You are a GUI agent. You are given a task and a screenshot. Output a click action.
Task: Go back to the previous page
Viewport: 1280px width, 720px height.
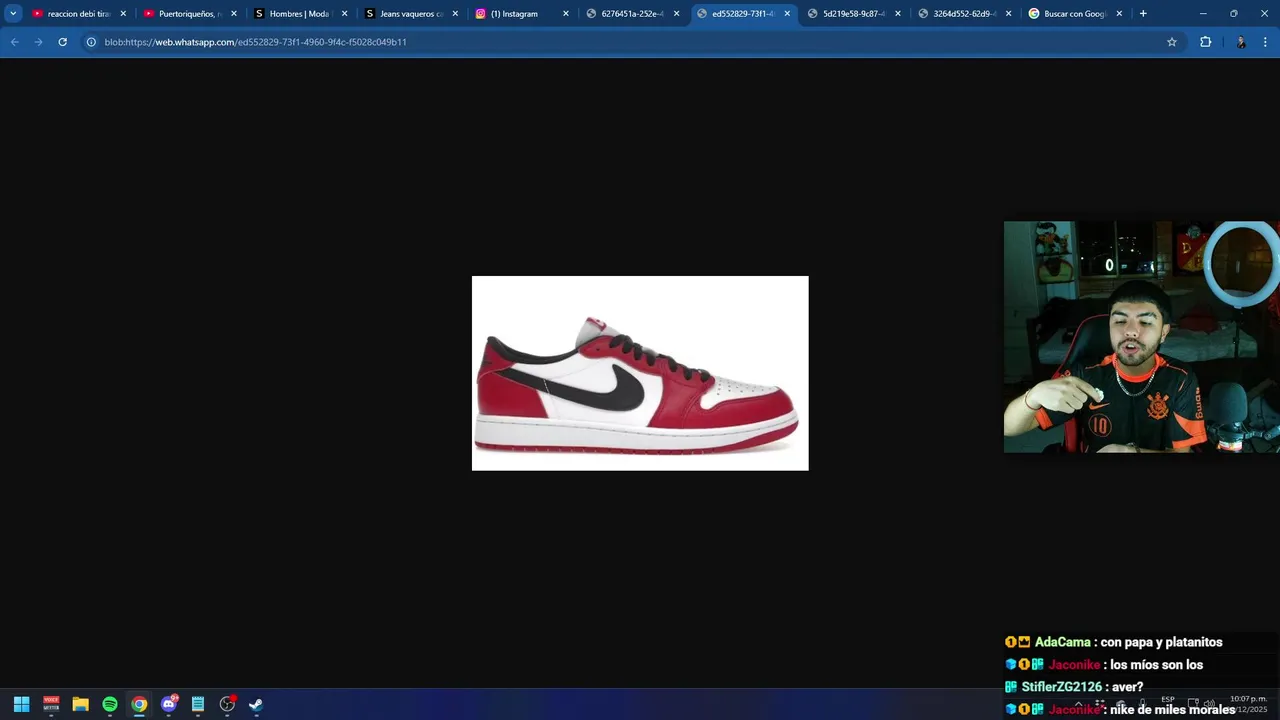[x=14, y=42]
